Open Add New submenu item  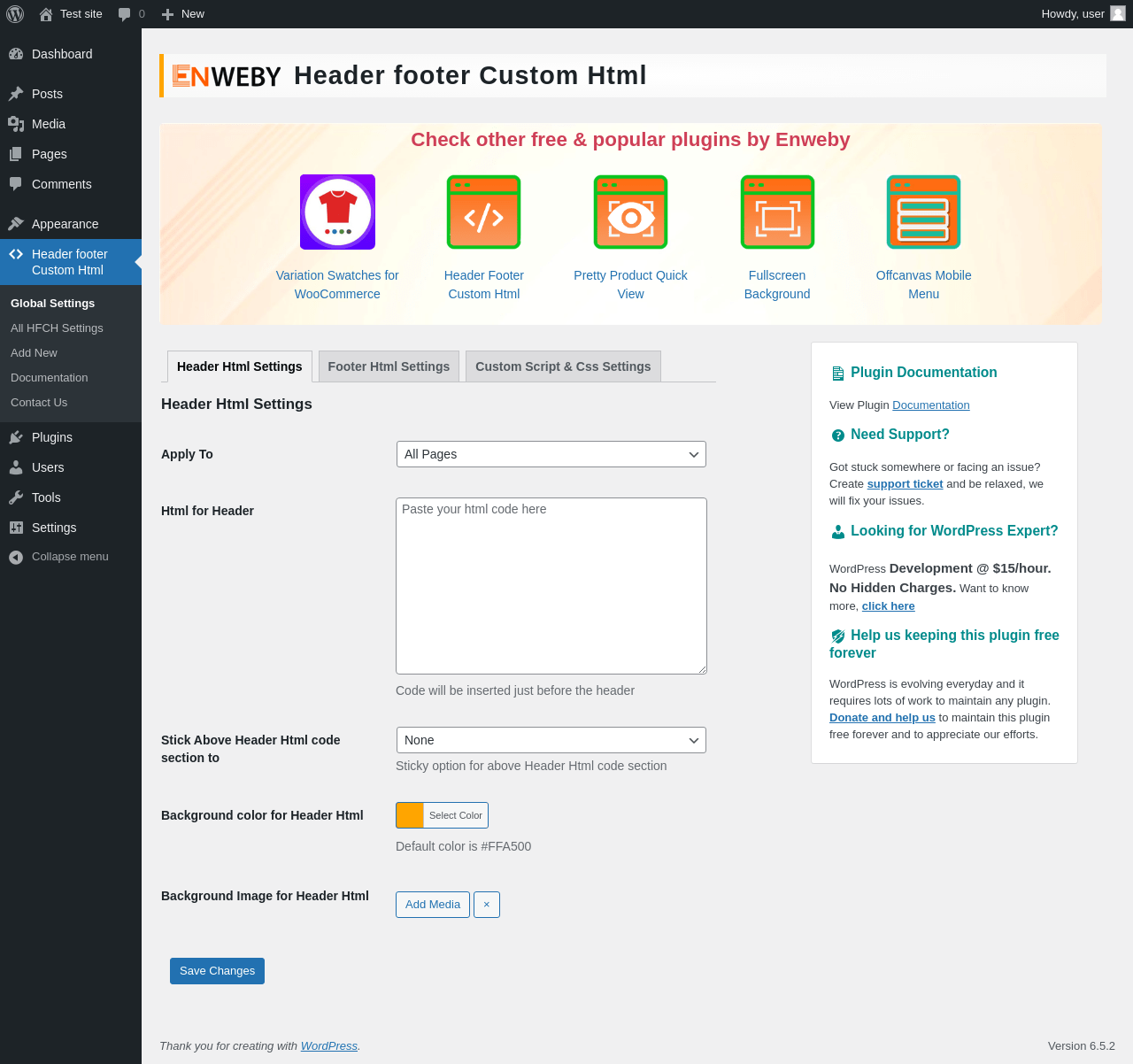[x=34, y=352]
